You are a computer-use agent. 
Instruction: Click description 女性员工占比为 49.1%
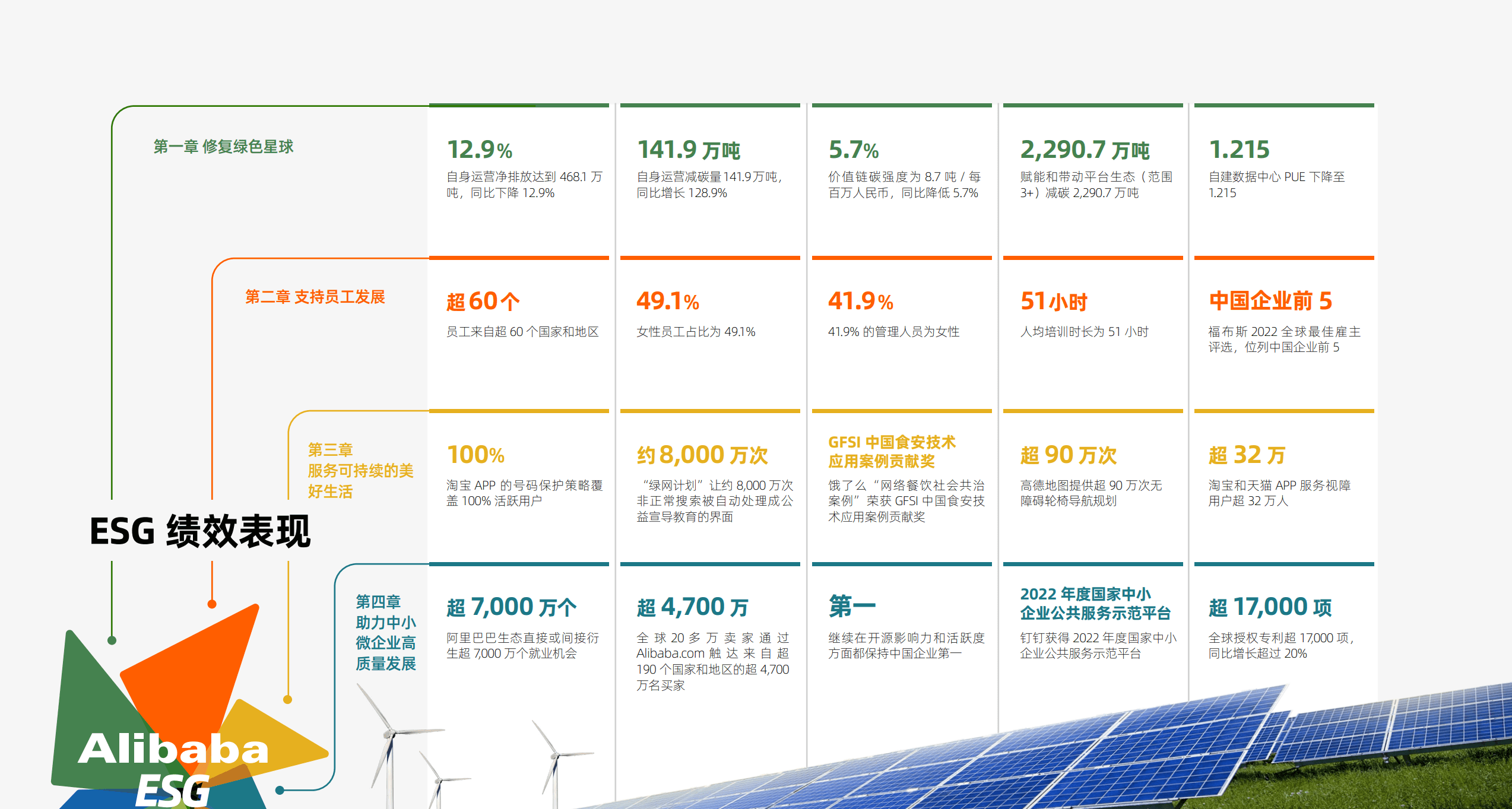pyautogui.click(x=696, y=332)
